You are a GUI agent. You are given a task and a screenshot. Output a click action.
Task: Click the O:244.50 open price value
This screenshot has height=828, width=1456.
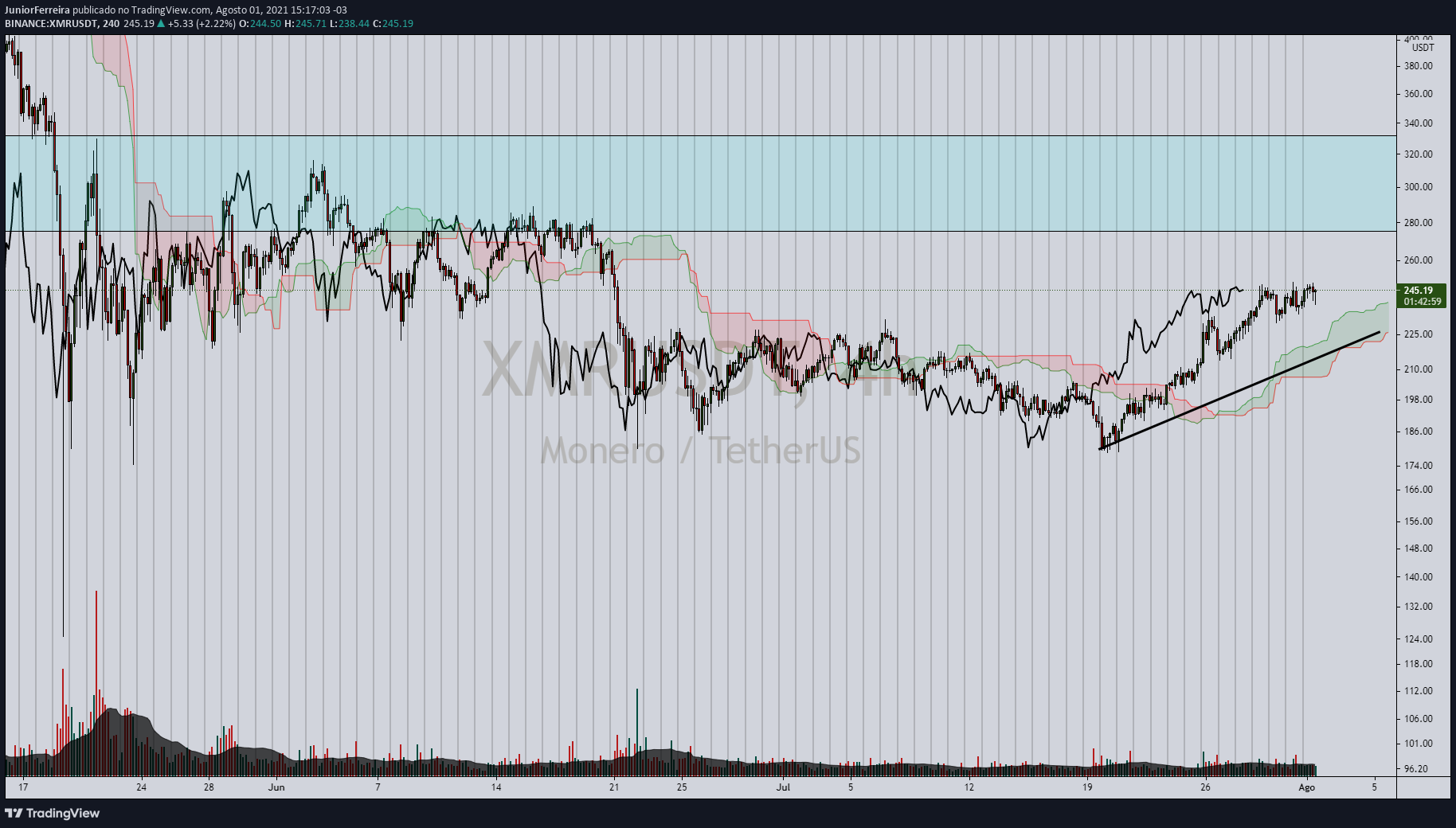tap(260, 24)
